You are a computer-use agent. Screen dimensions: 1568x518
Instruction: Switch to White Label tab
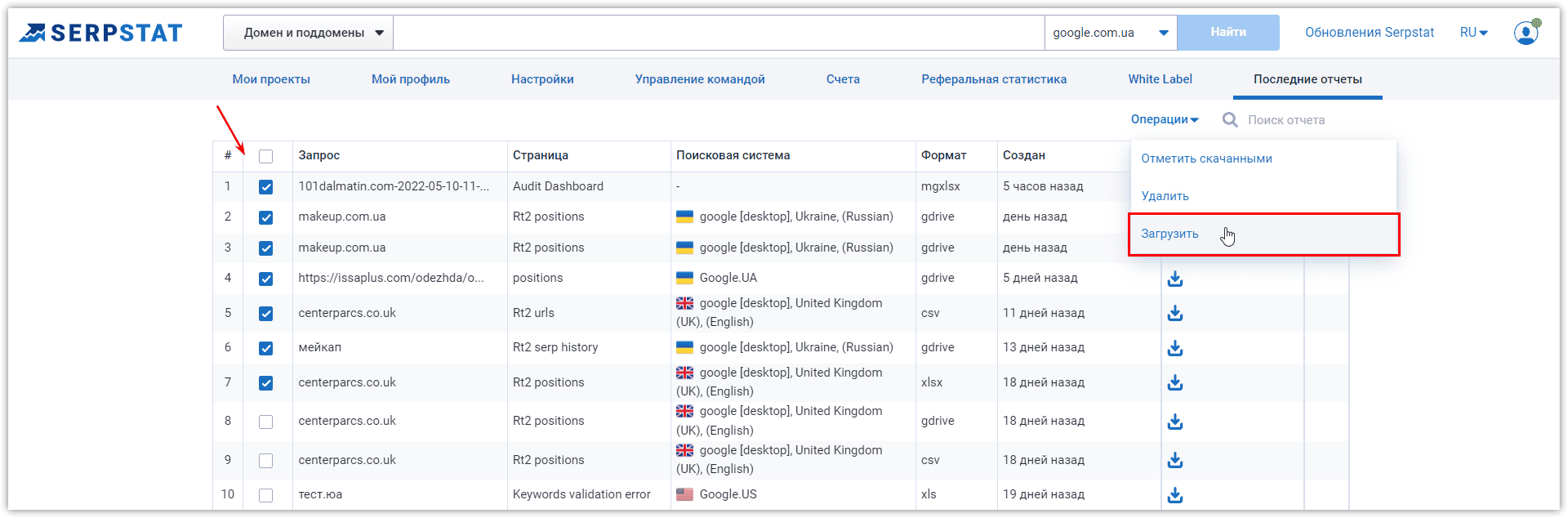click(1160, 79)
